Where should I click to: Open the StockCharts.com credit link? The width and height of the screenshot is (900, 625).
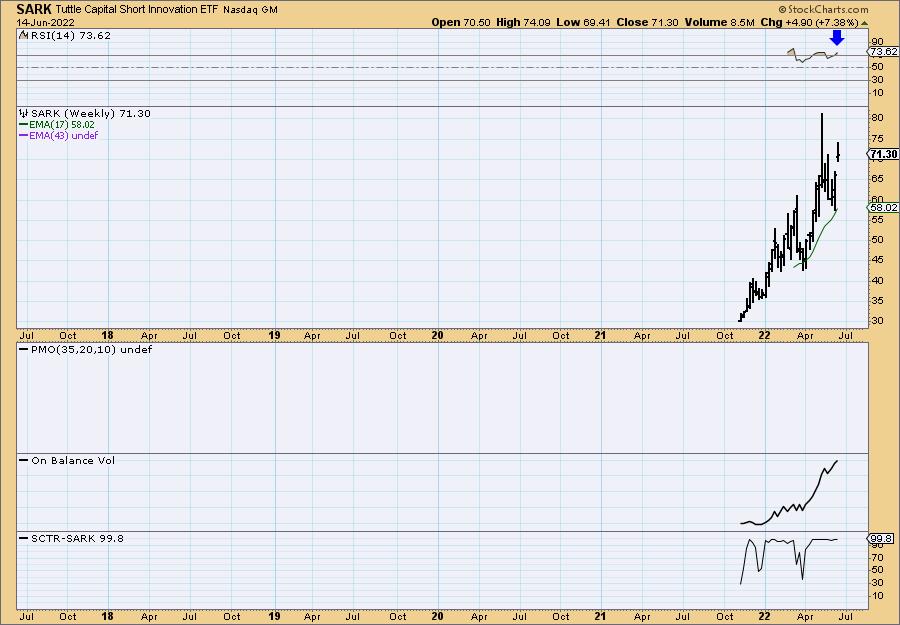824,9
